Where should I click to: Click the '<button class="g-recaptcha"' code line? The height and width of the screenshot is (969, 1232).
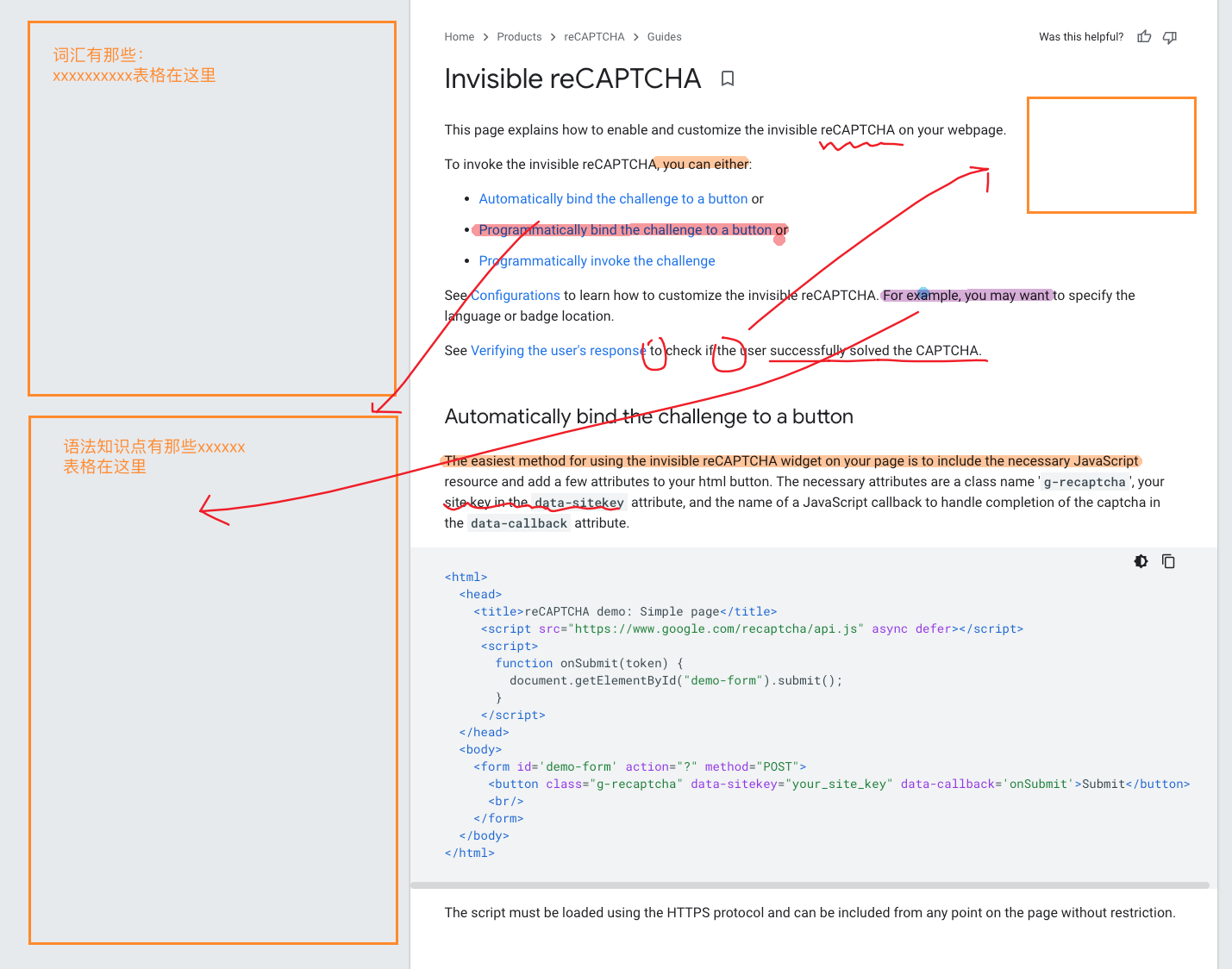839,784
